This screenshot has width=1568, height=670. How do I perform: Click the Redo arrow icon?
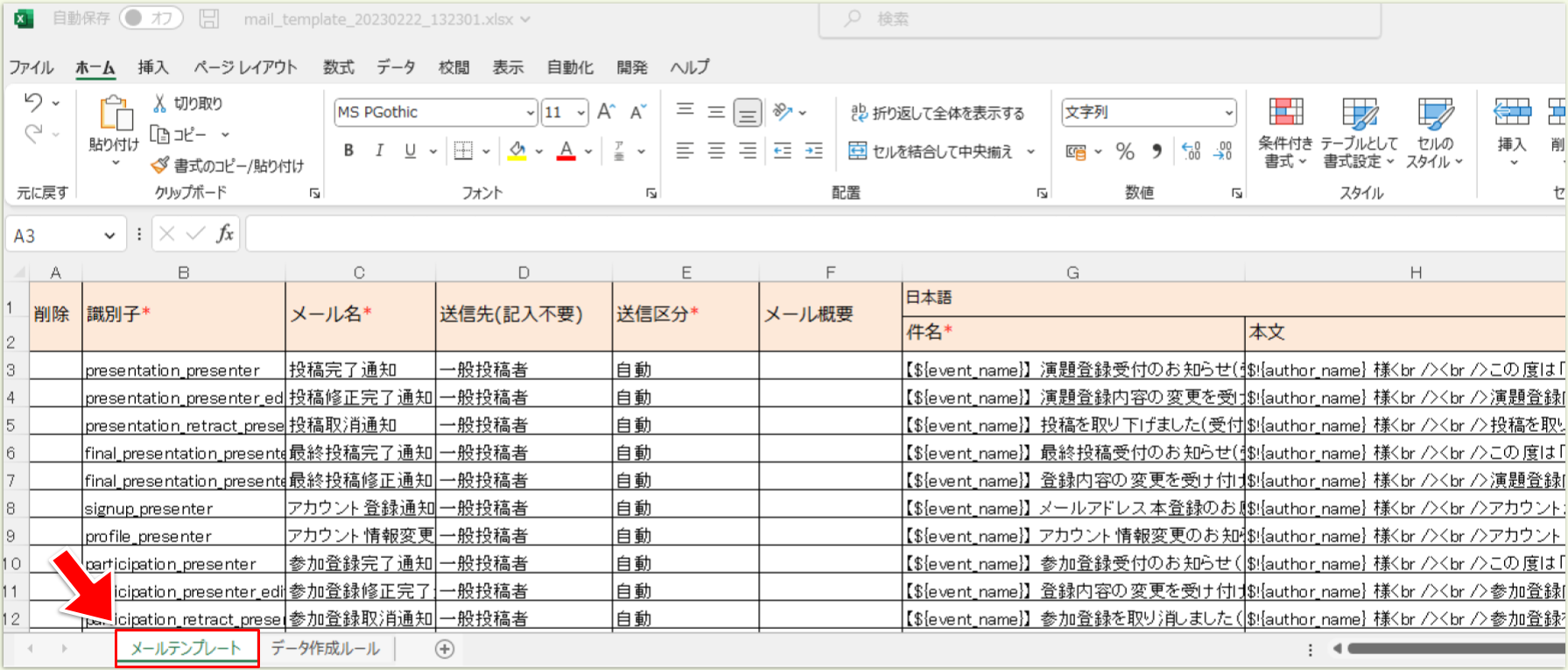coord(33,133)
